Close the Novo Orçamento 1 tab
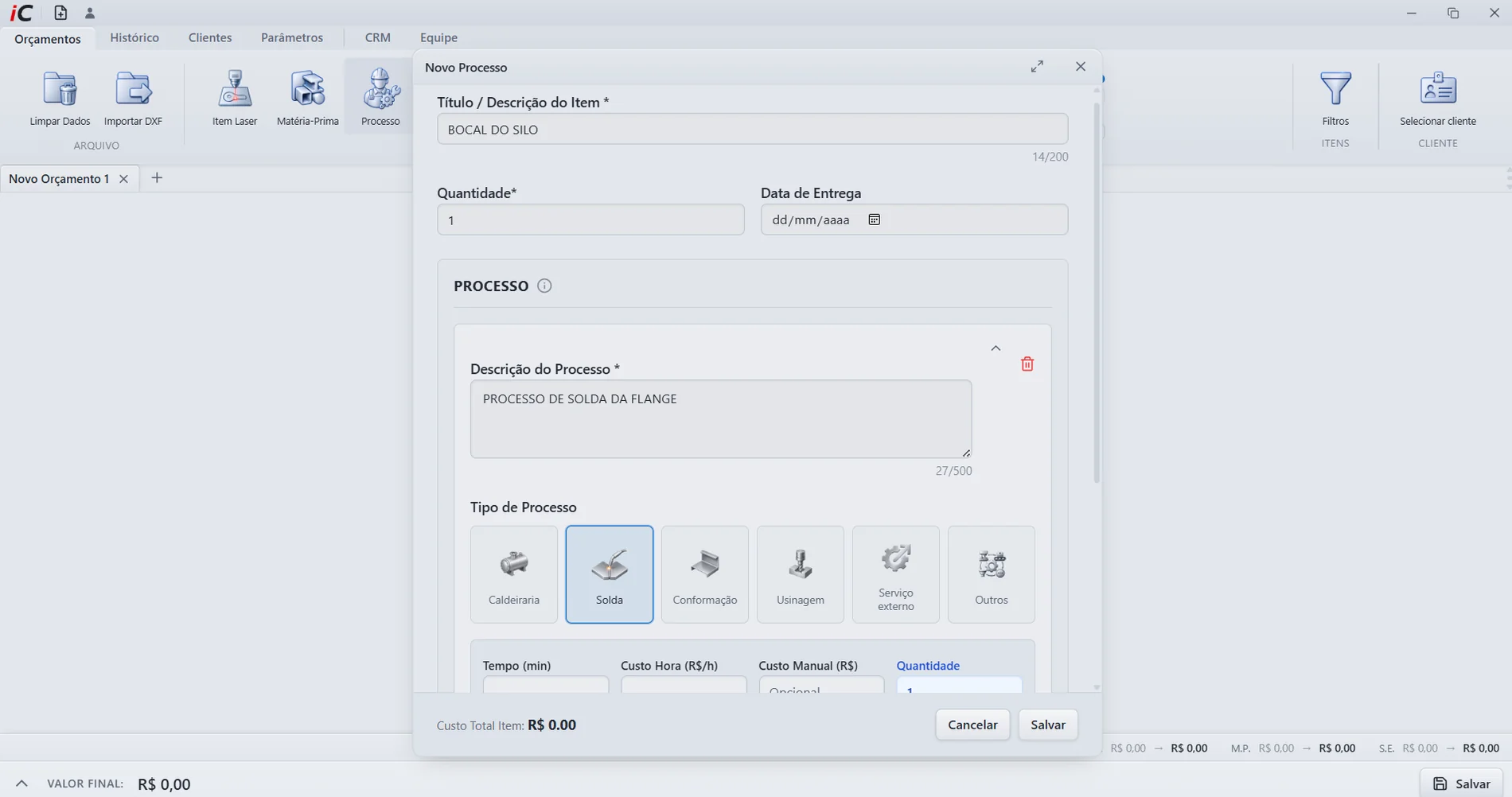 123,179
